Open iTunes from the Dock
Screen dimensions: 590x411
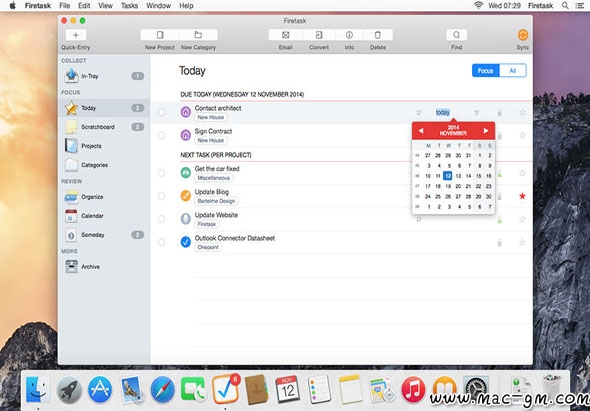click(x=413, y=390)
